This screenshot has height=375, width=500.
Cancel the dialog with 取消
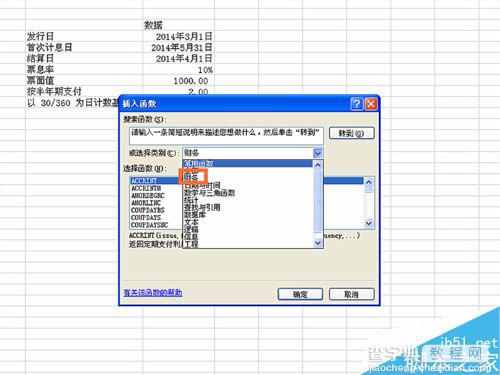[x=352, y=294]
